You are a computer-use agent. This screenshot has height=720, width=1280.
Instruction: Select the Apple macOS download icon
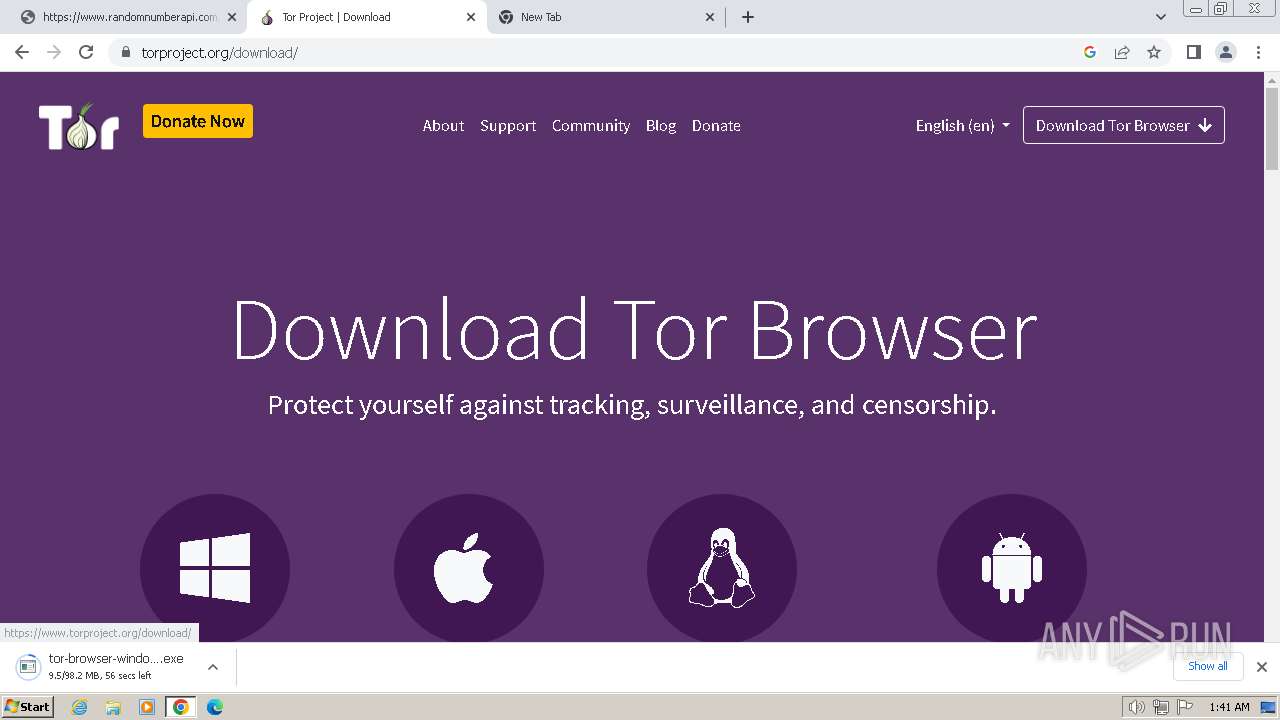pos(469,568)
